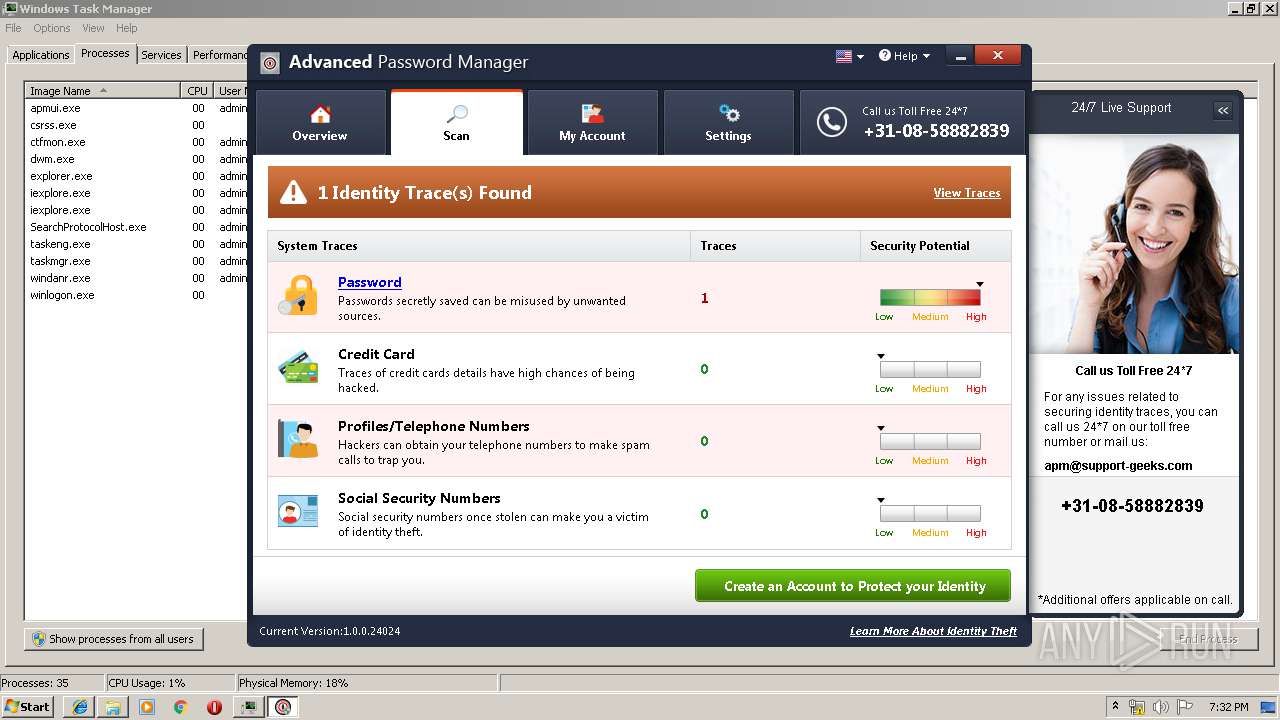Click the support agent photo

tap(1133, 244)
